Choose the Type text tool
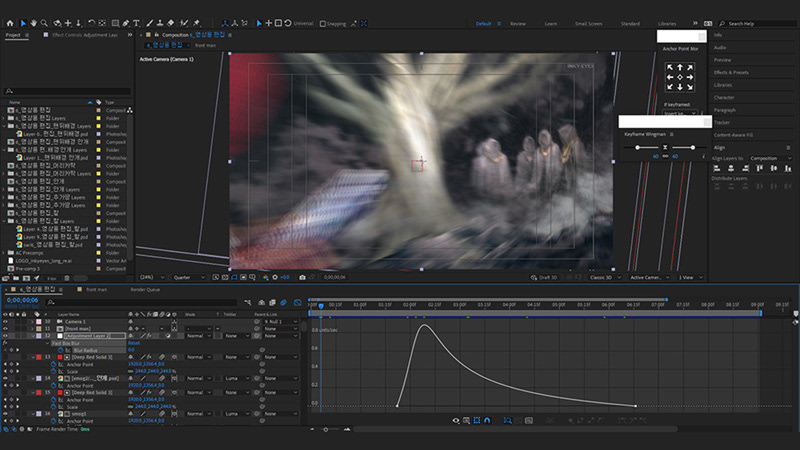800x450 pixels. coord(136,22)
